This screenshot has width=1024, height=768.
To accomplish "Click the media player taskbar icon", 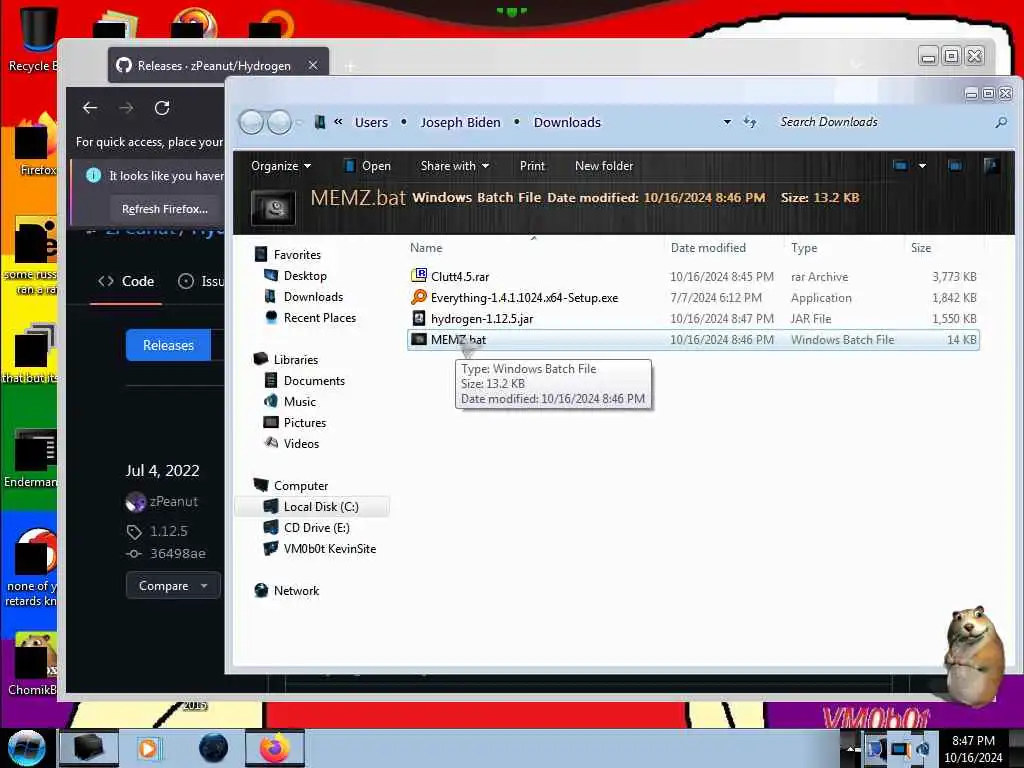I will pos(148,748).
